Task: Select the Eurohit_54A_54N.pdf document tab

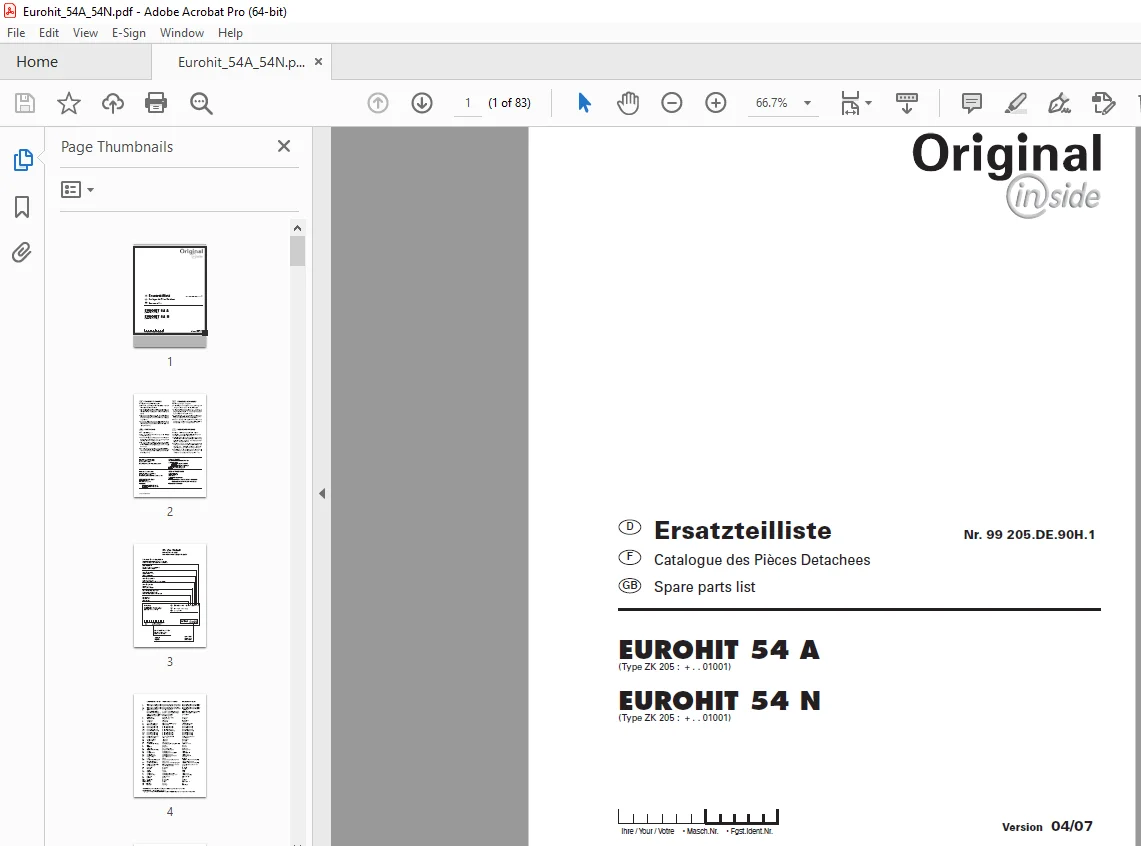Action: point(241,62)
